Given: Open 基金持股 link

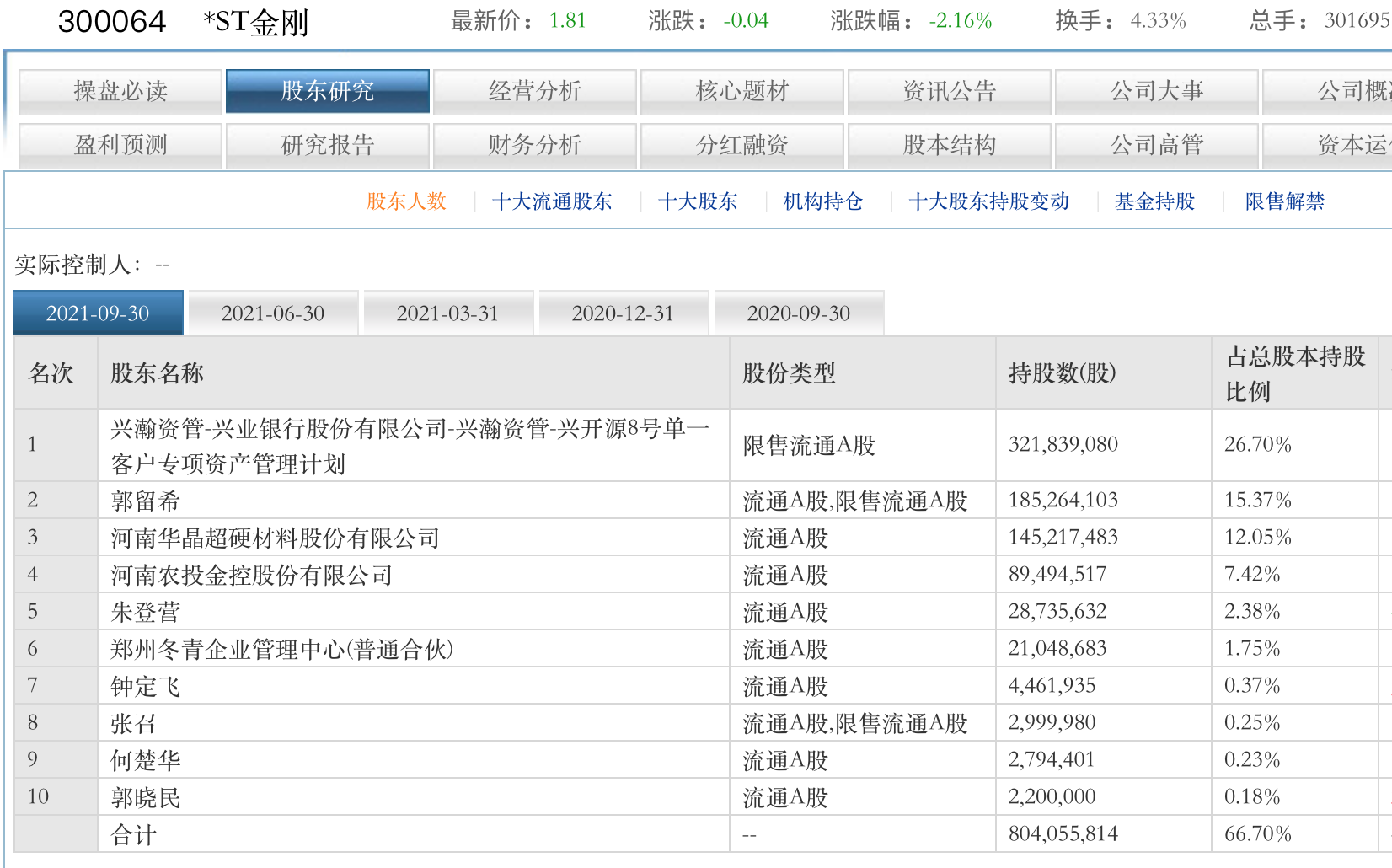Looking at the screenshot, I should click(x=1155, y=201).
